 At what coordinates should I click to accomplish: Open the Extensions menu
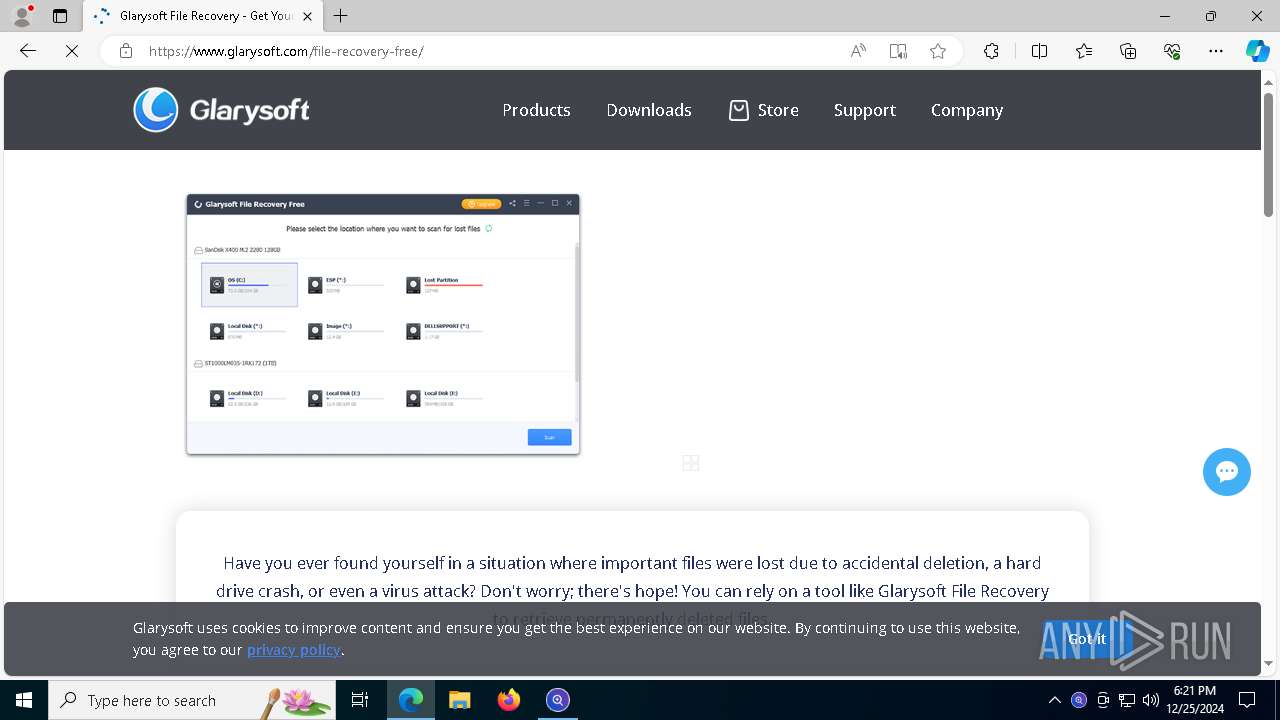pos(991,51)
